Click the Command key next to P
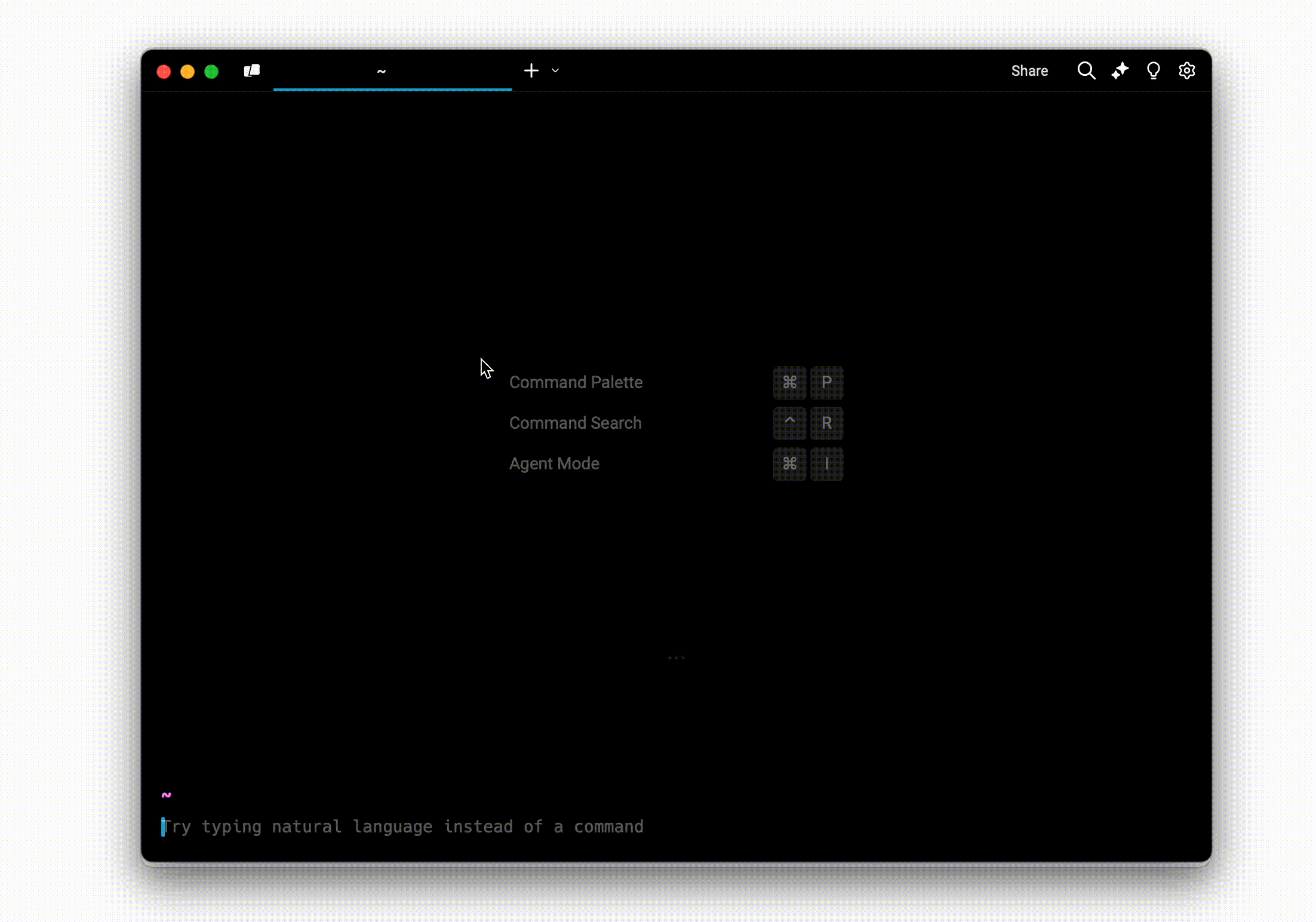This screenshot has width=1316, height=922. [789, 383]
